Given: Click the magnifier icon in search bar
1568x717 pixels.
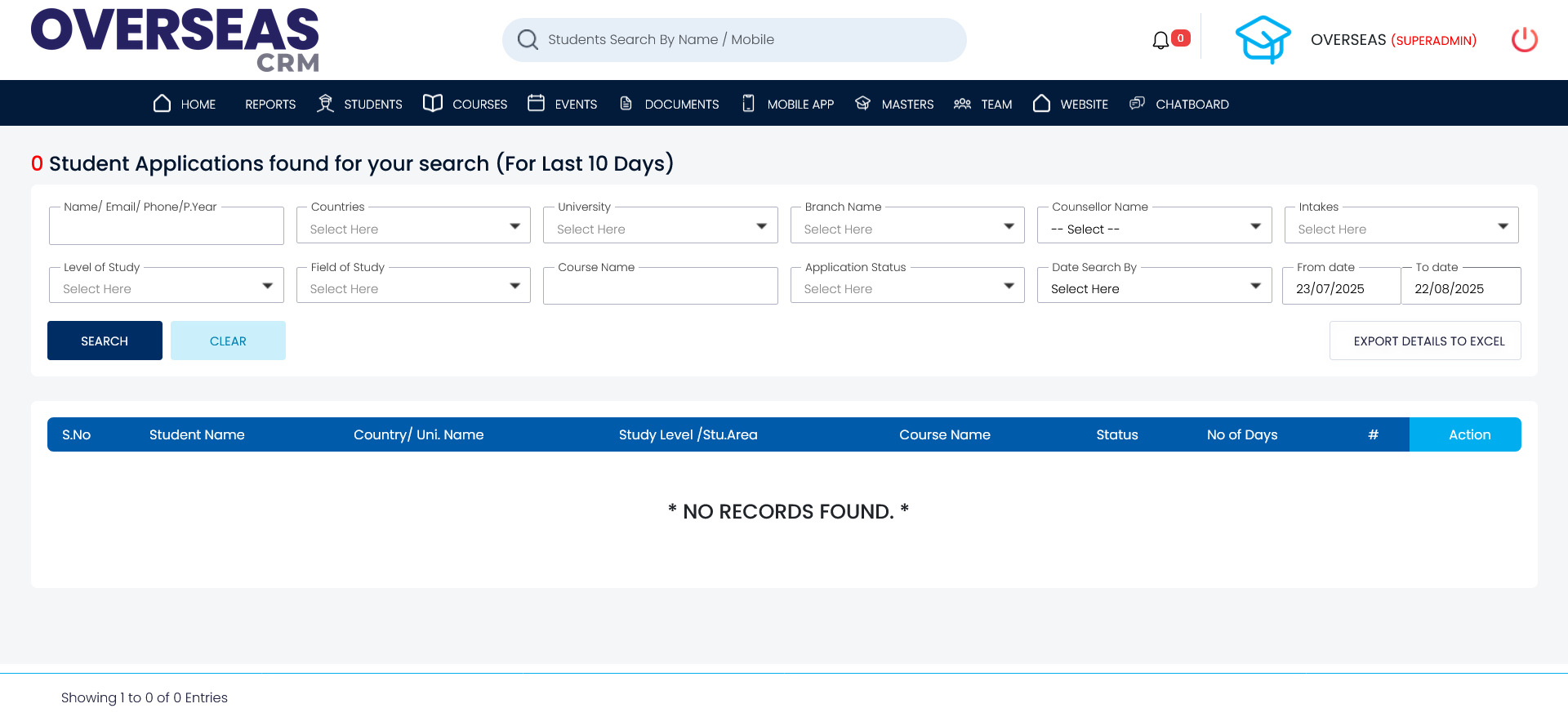Looking at the screenshot, I should pos(528,40).
